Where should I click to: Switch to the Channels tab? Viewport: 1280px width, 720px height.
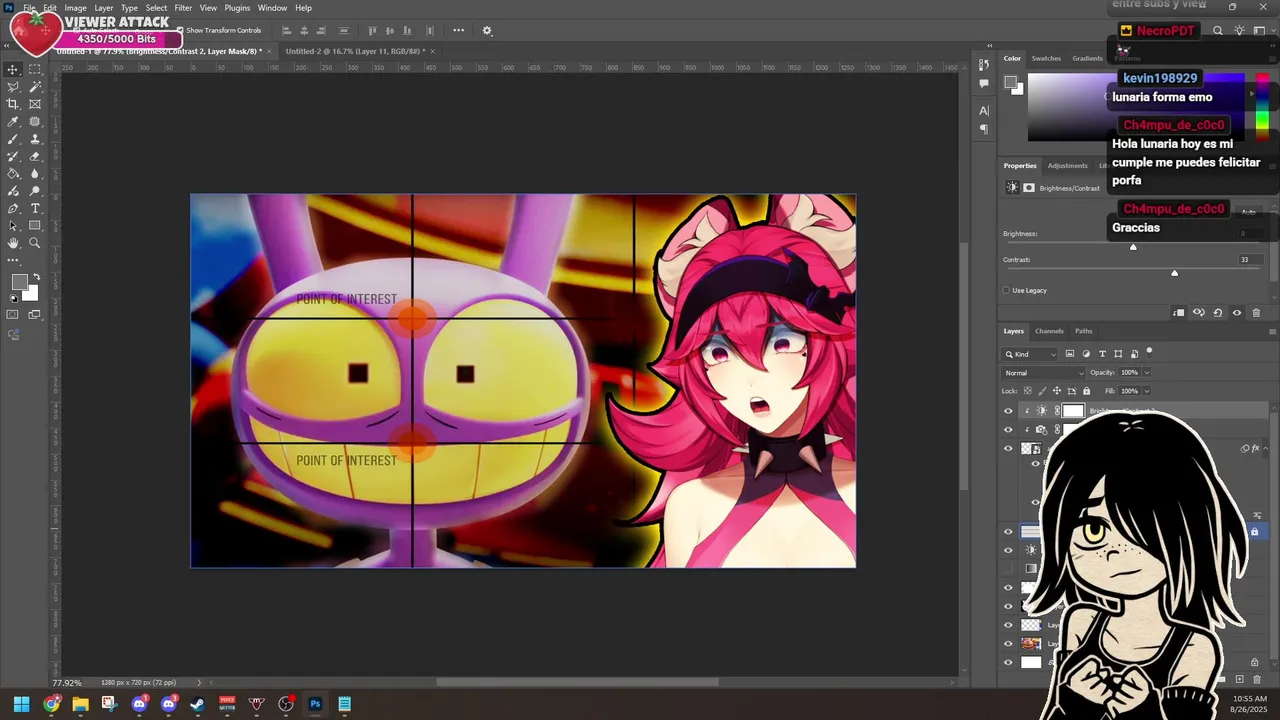[1049, 331]
